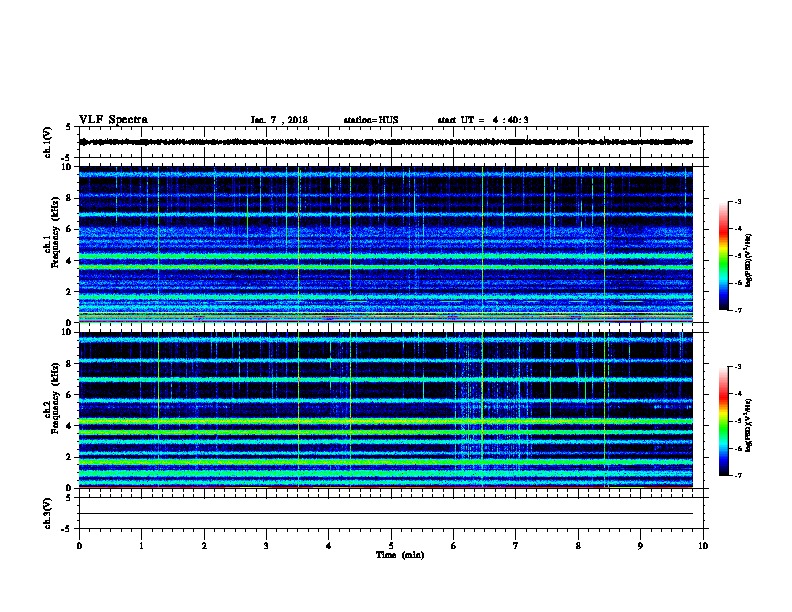This screenshot has width=792, height=612.
Task: Click the 'start UT = 4:40:3' header text
Action: point(483,120)
